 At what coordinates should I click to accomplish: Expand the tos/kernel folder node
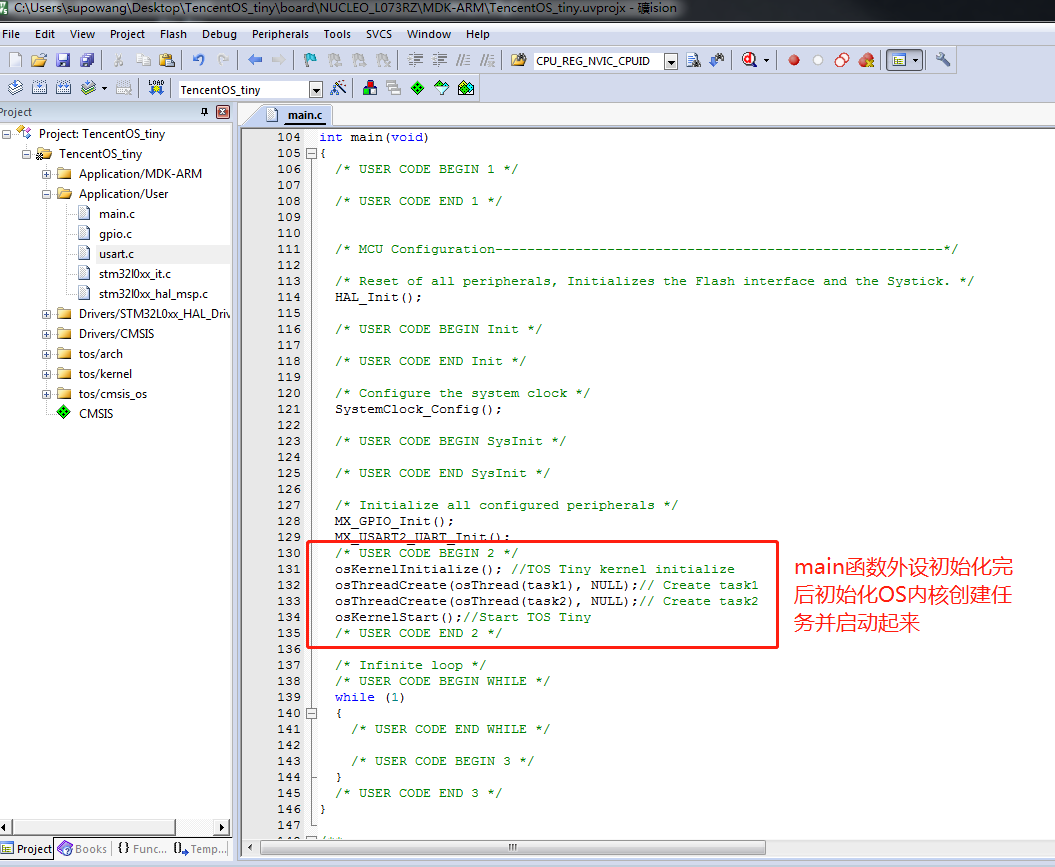click(47, 374)
